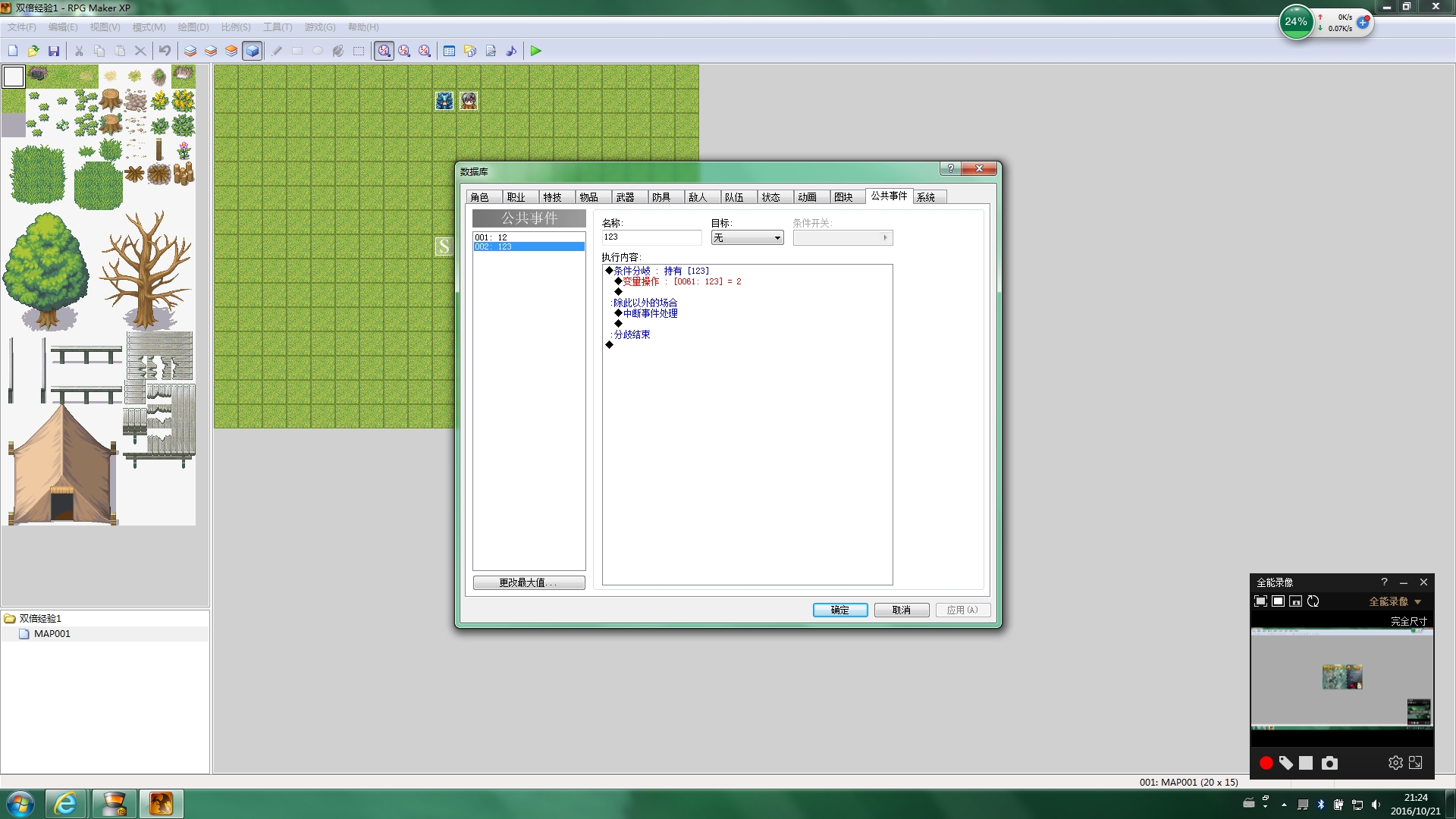Click the recorder tag marker icon
The height and width of the screenshot is (819, 1456).
[x=1286, y=763]
